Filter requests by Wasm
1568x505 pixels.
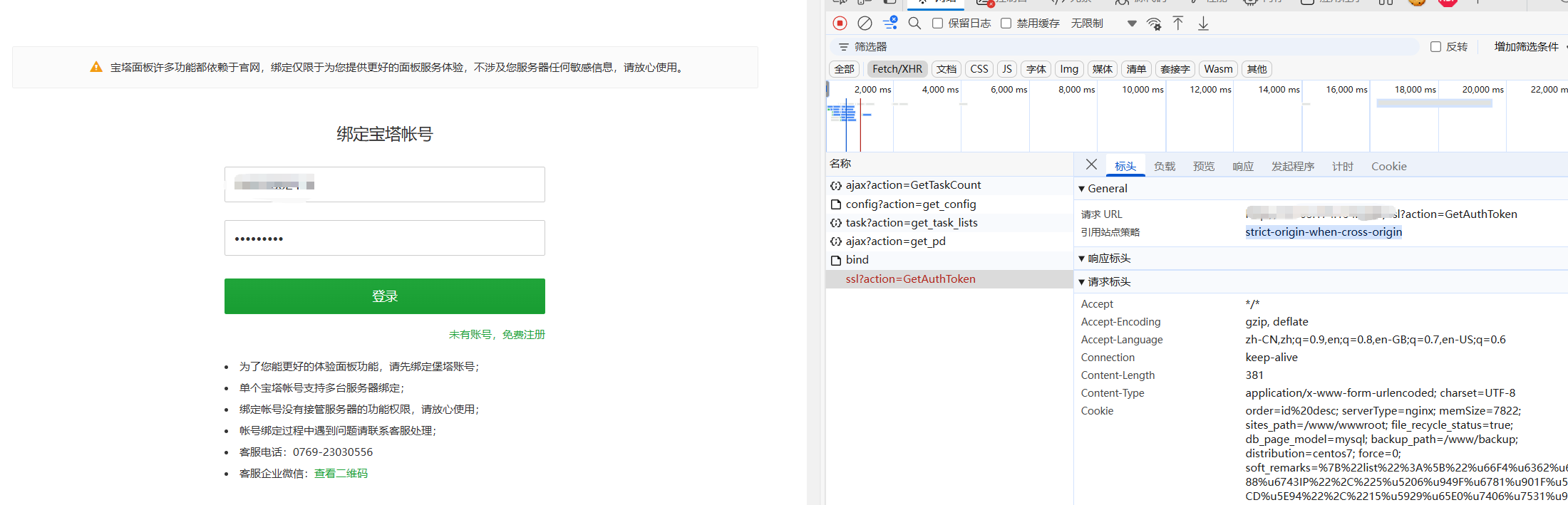[1218, 69]
